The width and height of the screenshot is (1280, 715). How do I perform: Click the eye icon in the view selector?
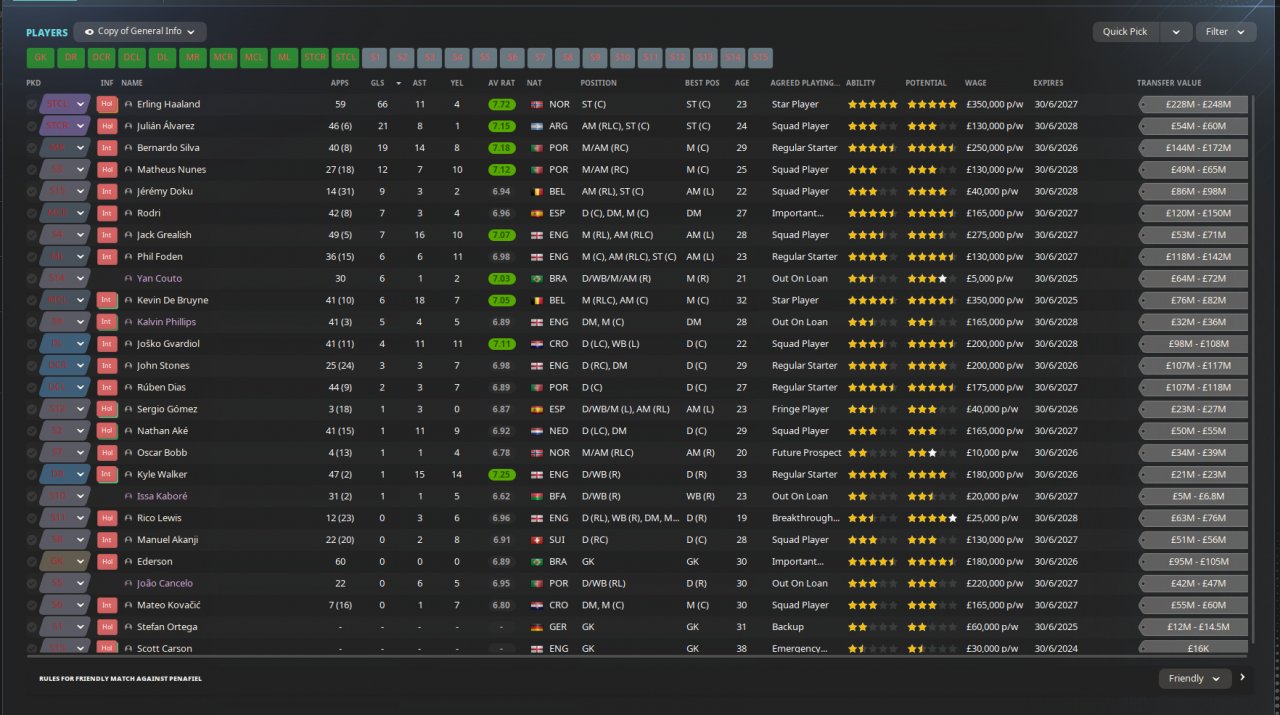(x=89, y=32)
